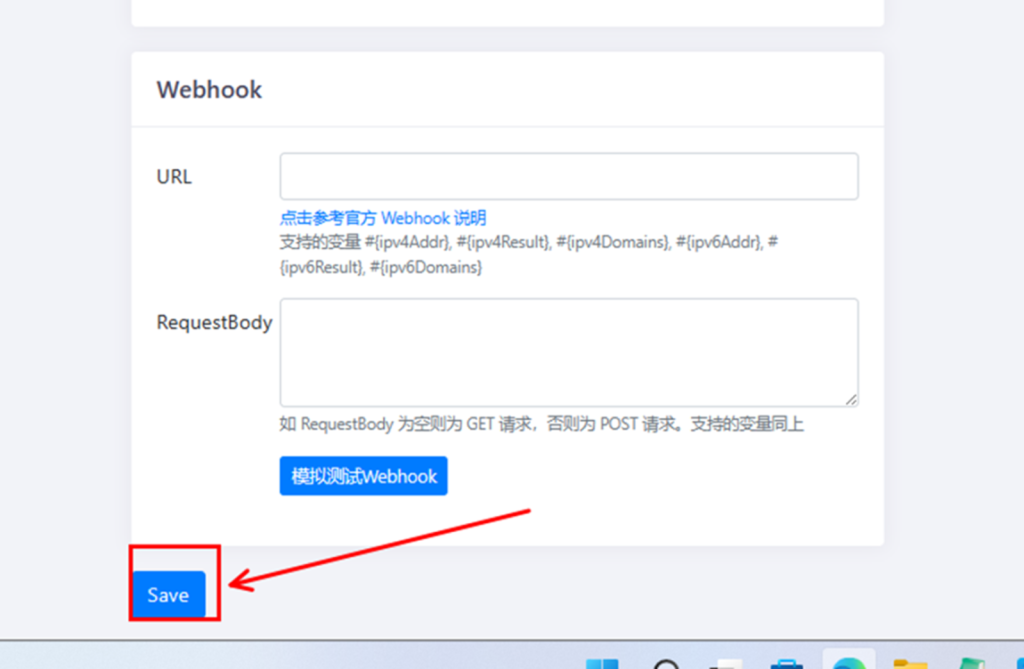Click the RequestBody resize grip corner
This screenshot has width=1024, height=669.
point(851,400)
